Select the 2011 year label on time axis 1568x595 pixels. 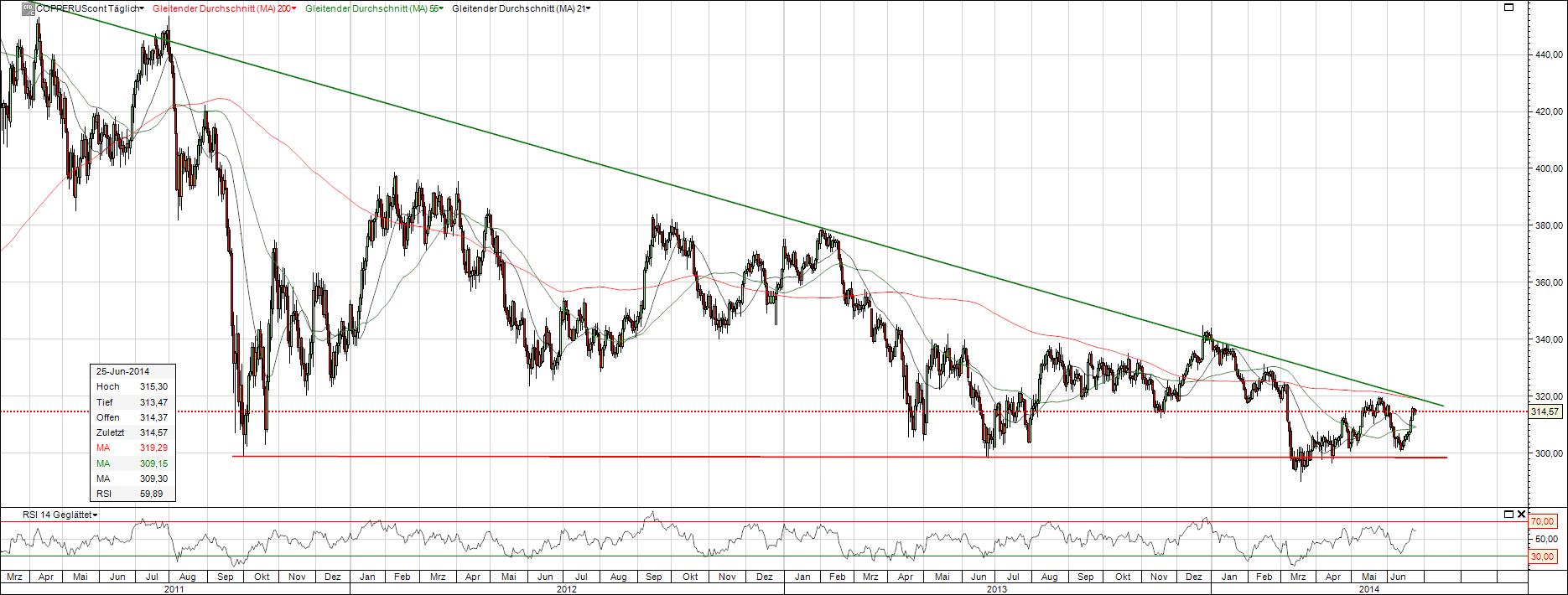tap(174, 589)
